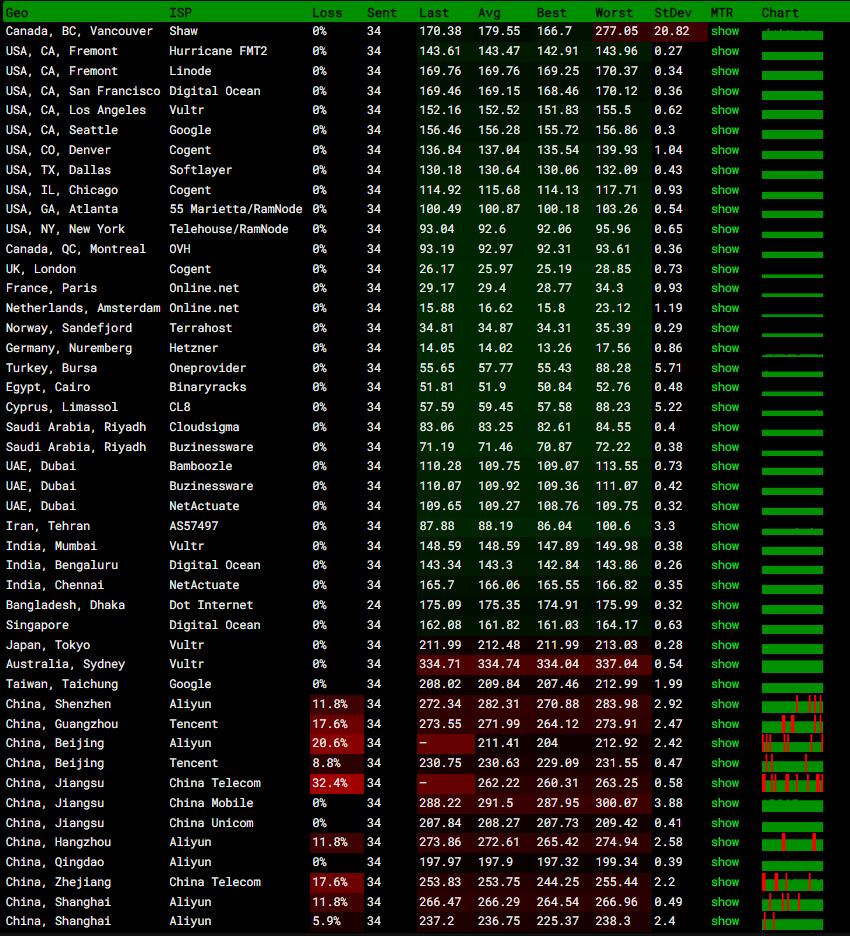Click the Loss column header

(327, 13)
